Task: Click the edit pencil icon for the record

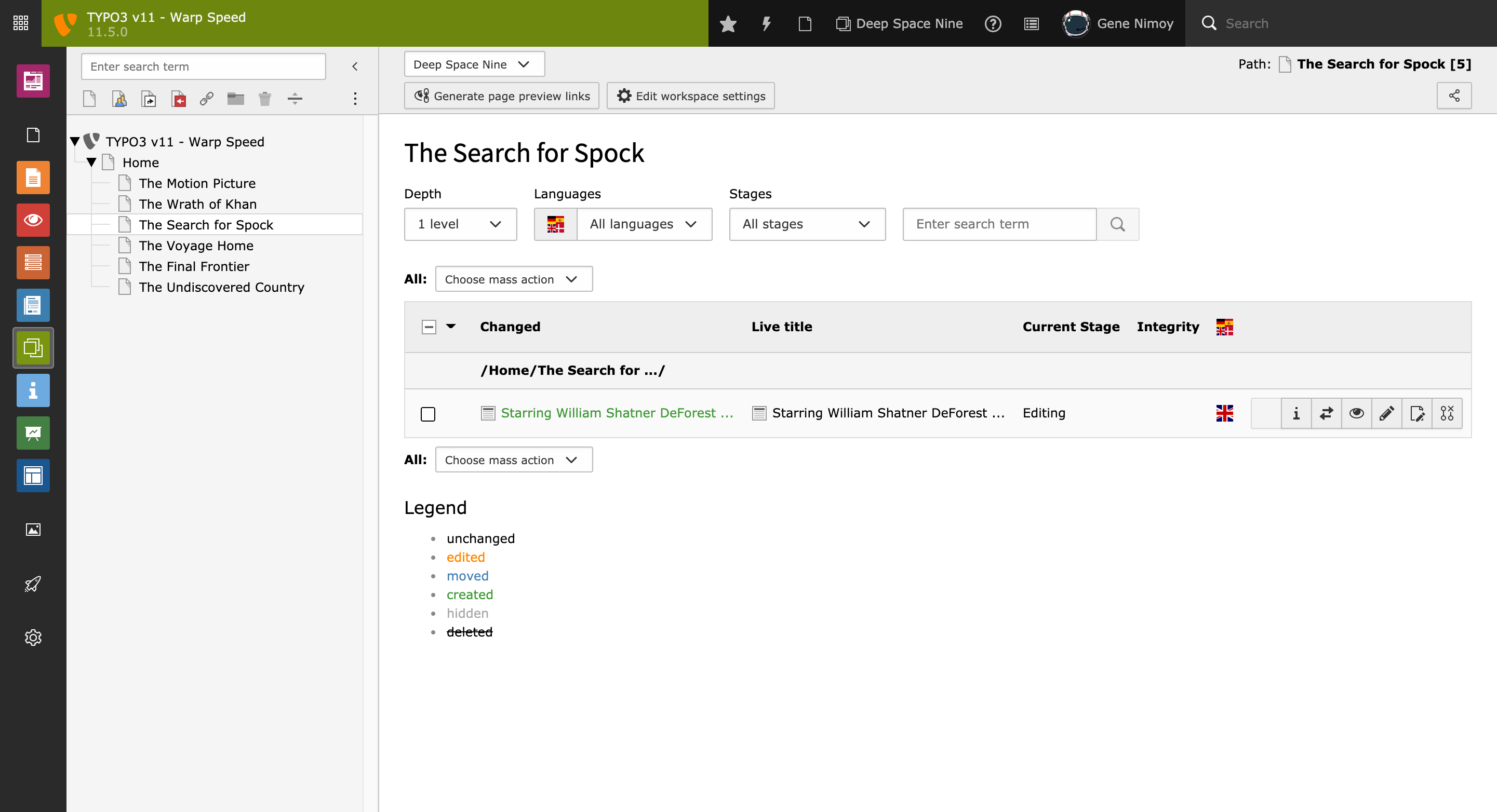Action: [1386, 413]
